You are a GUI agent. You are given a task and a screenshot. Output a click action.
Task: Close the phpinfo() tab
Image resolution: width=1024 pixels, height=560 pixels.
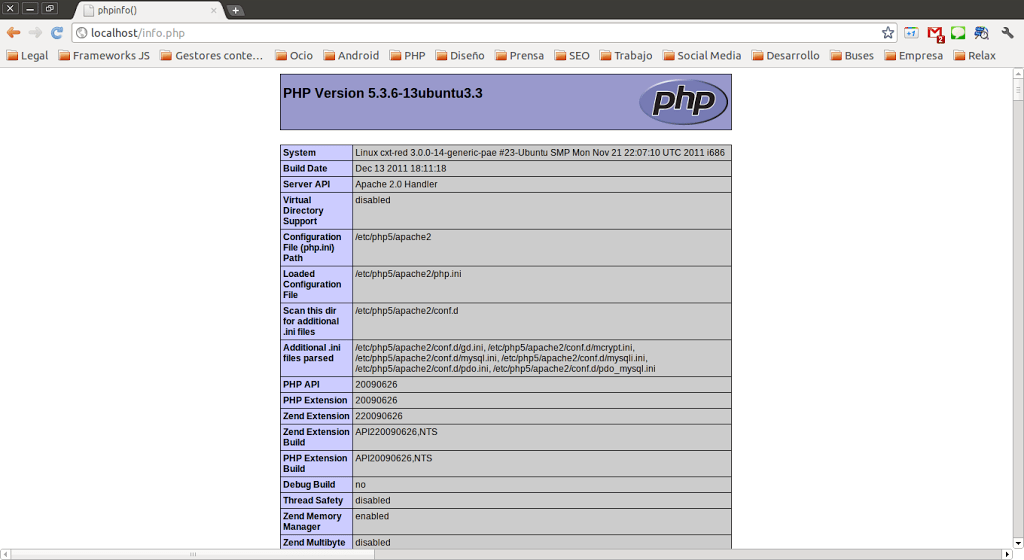pos(214,10)
